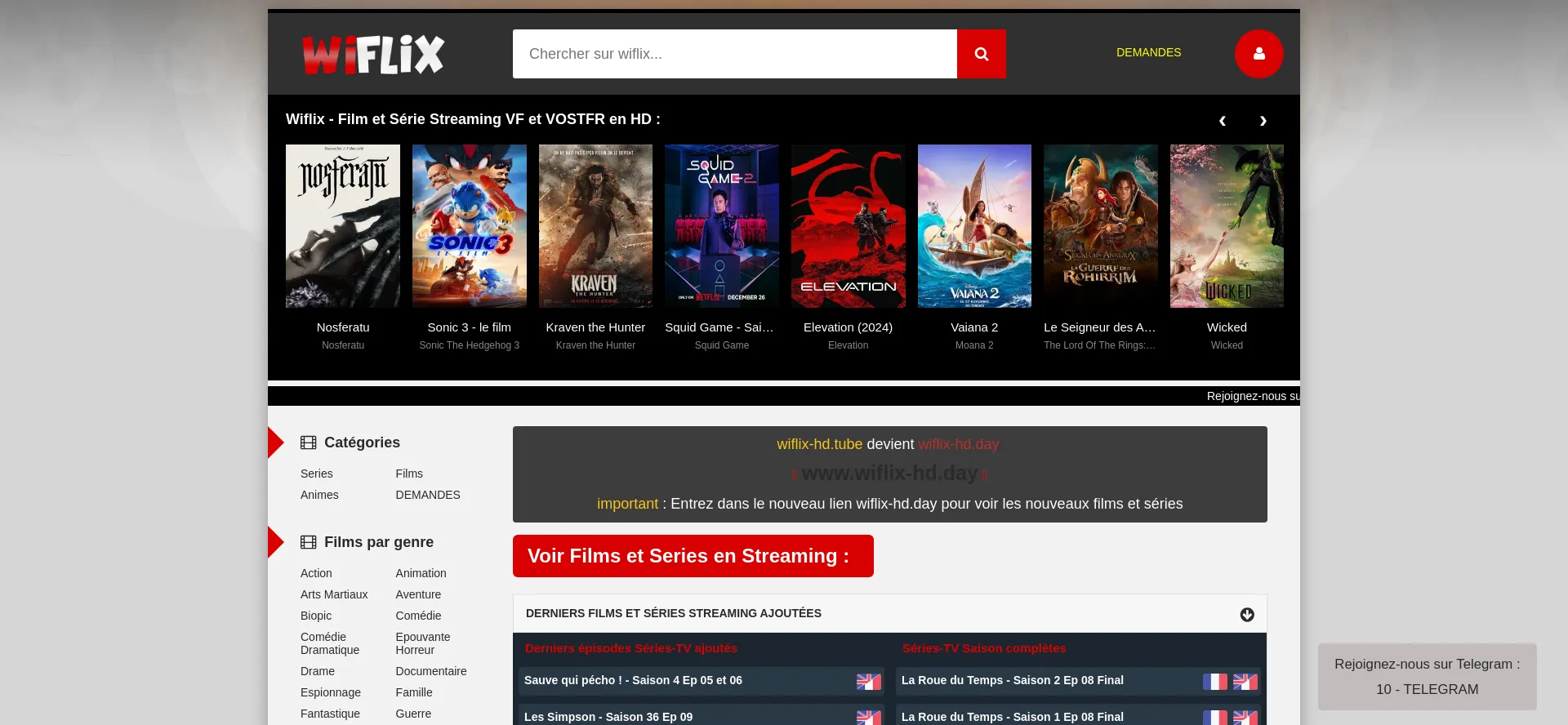
Task: Open La Roue du Temps Saison 1 Ep 08 Final
Action: (1013, 717)
